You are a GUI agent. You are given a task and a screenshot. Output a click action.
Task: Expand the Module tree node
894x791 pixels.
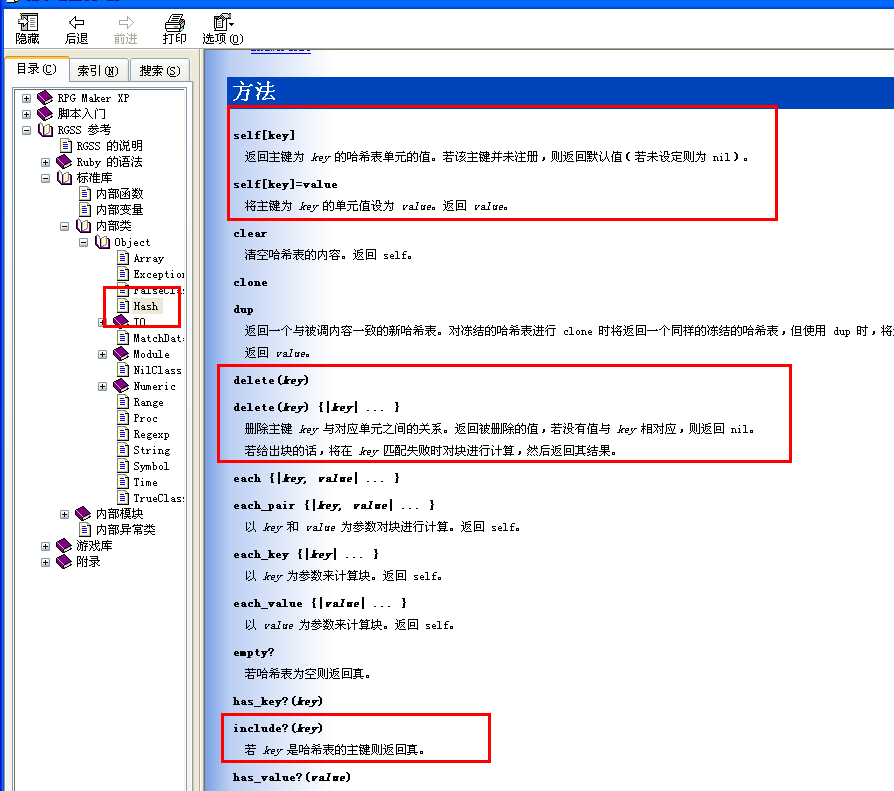click(103, 354)
